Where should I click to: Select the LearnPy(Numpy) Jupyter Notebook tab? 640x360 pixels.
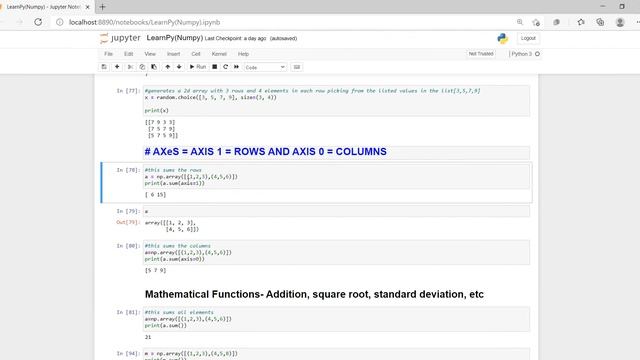coord(43,7)
